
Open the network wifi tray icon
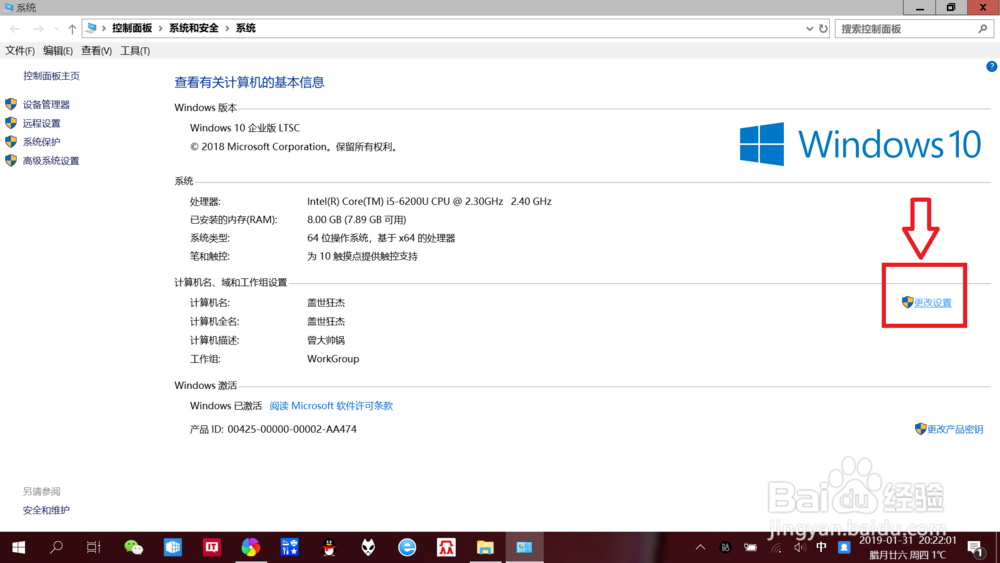click(776, 547)
